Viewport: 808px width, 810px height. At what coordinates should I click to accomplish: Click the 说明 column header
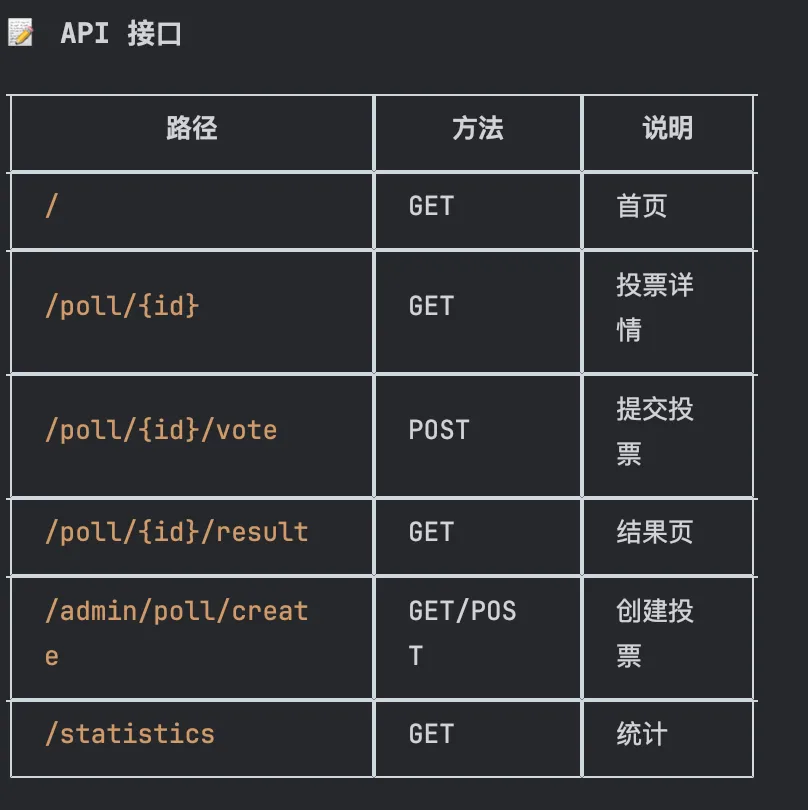click(x=667, y=128)
